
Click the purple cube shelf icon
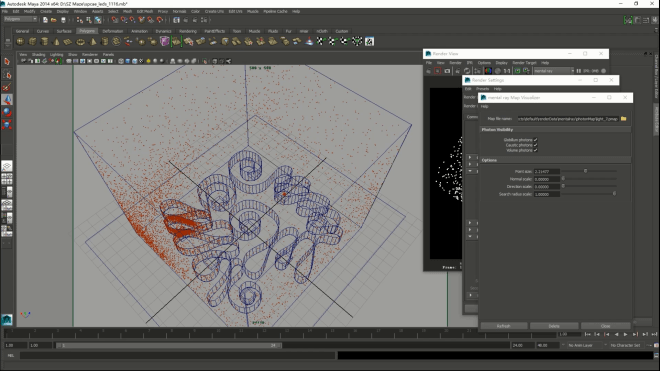click(165, 41)
